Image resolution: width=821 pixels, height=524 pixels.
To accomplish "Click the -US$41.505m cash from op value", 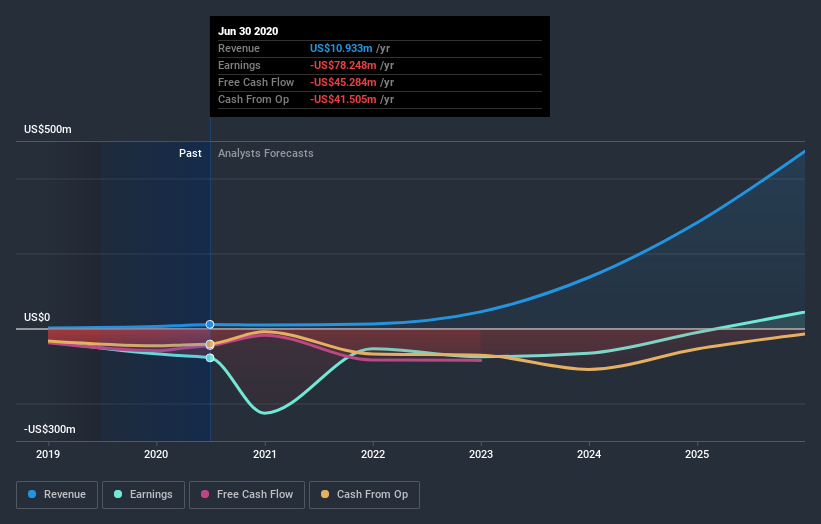I will click(343, 99).
